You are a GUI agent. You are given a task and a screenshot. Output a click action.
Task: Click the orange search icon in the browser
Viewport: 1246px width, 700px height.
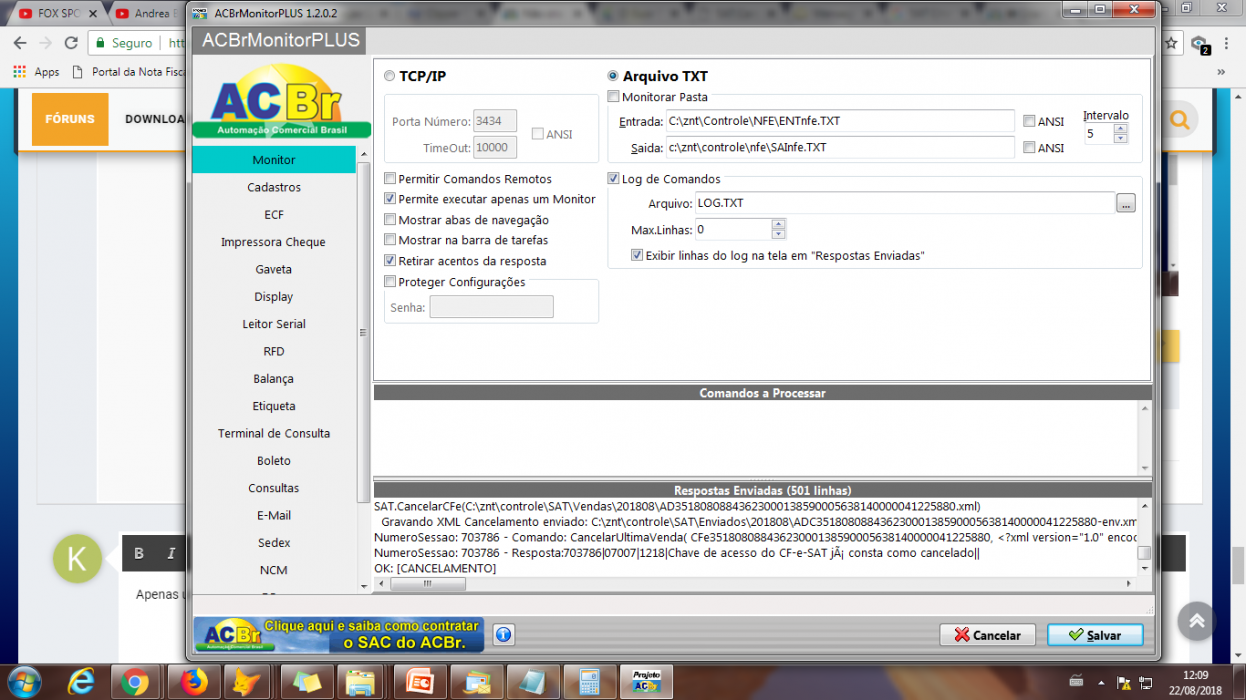pos(1179,120)
